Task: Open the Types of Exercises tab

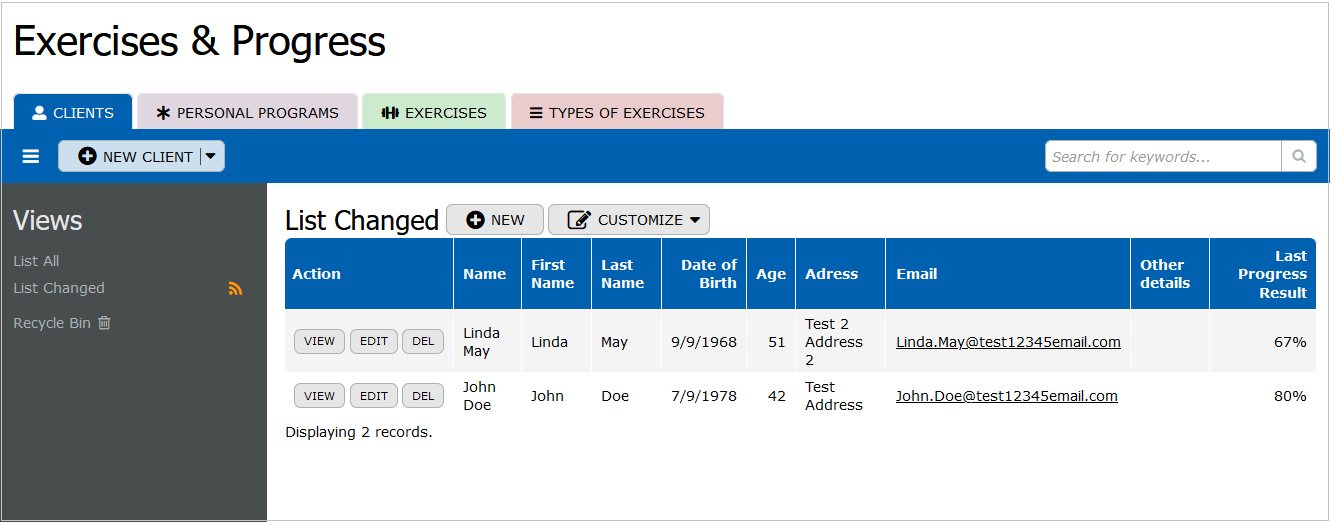Action: [617, 113]
